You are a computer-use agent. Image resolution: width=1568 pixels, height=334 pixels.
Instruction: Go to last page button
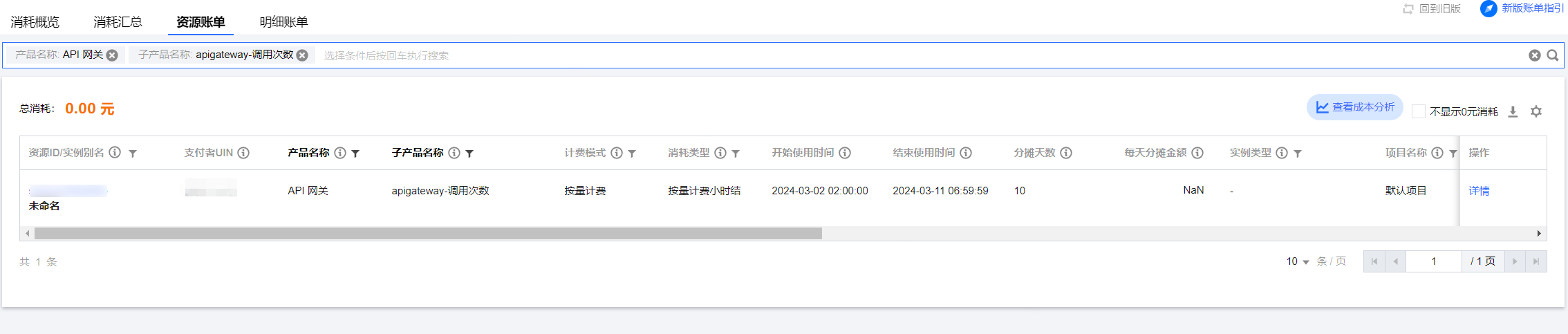[1536, 261]
